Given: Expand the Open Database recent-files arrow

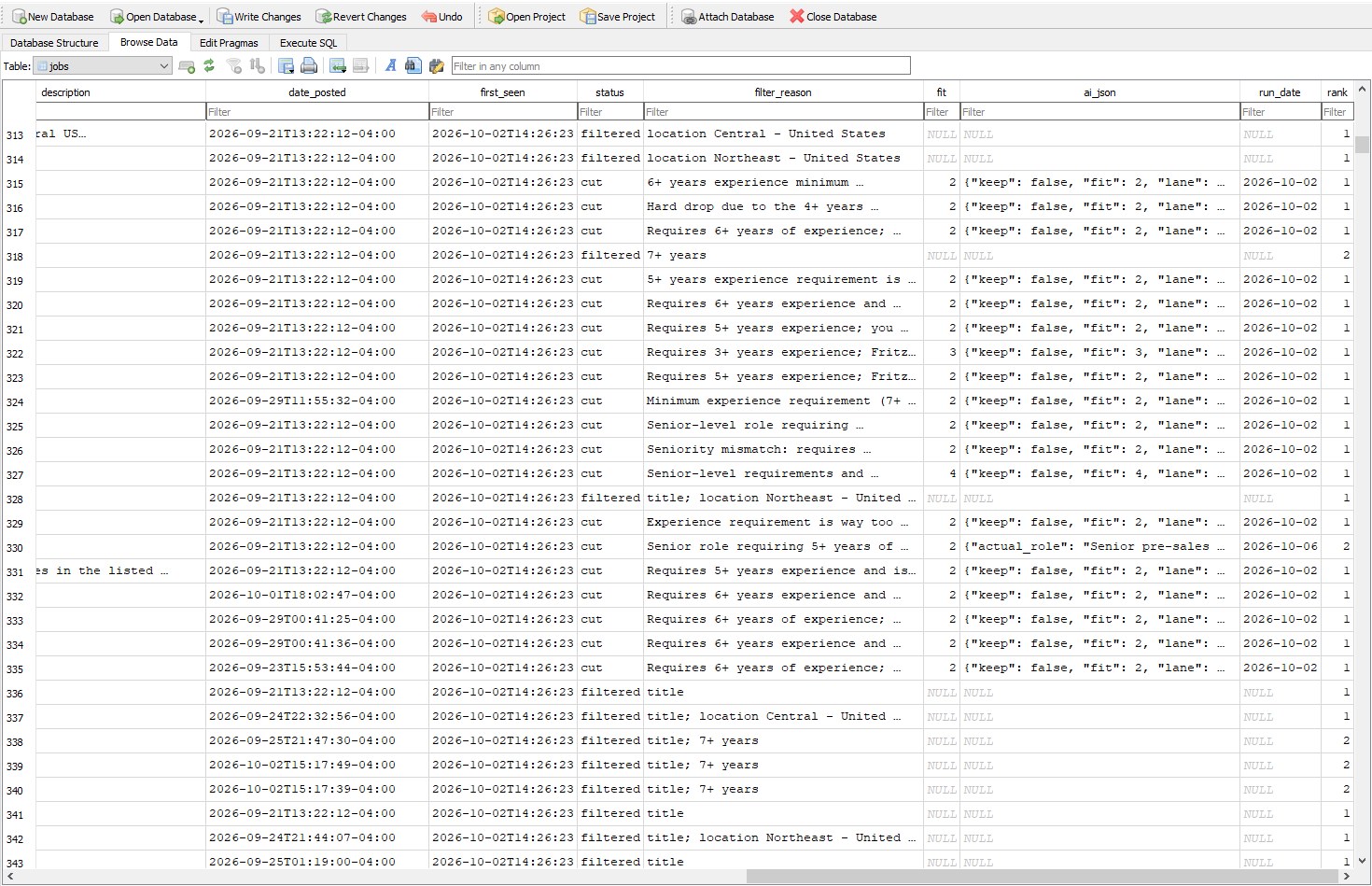Looking at the screenshot, I should pyautogui.click(x=202, y=19).
